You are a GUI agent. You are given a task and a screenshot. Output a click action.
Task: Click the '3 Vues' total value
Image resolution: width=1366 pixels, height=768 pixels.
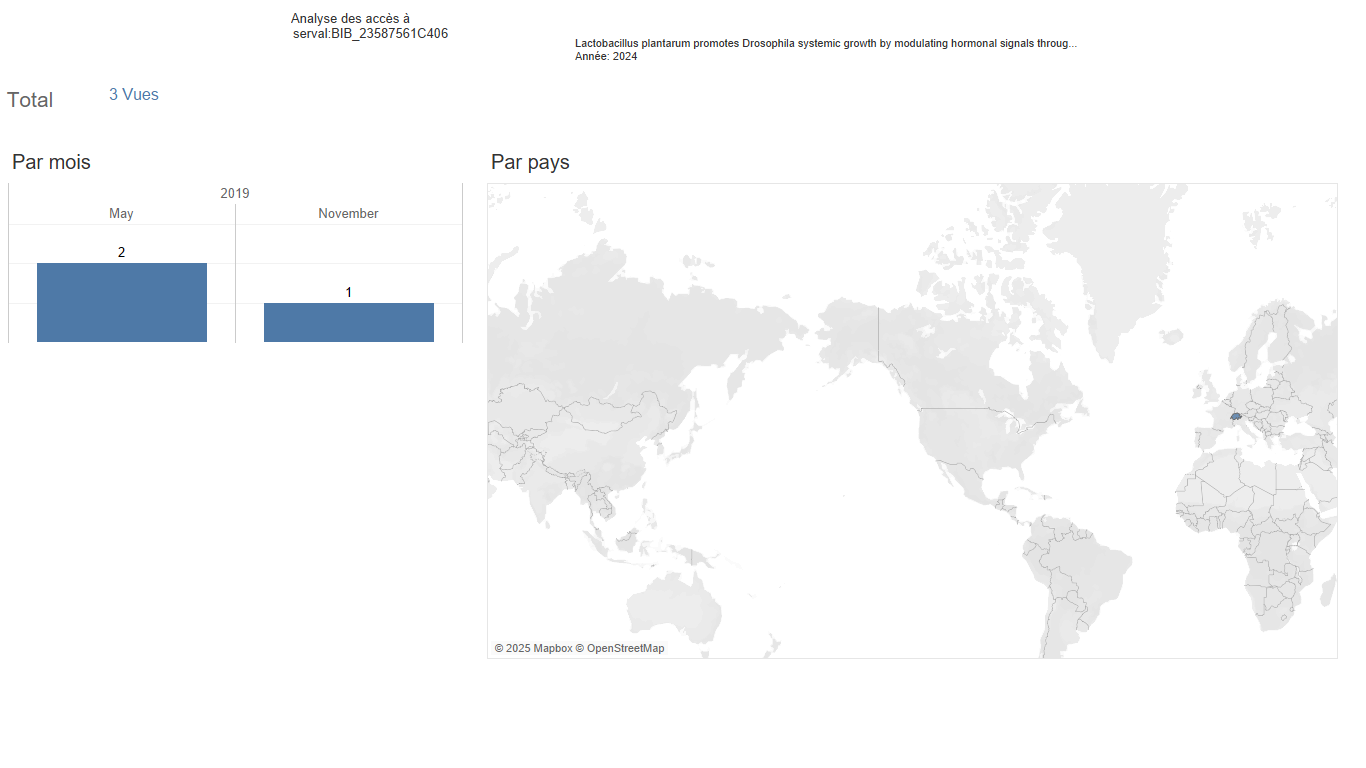pyautogui.click(x=134, y=95)
